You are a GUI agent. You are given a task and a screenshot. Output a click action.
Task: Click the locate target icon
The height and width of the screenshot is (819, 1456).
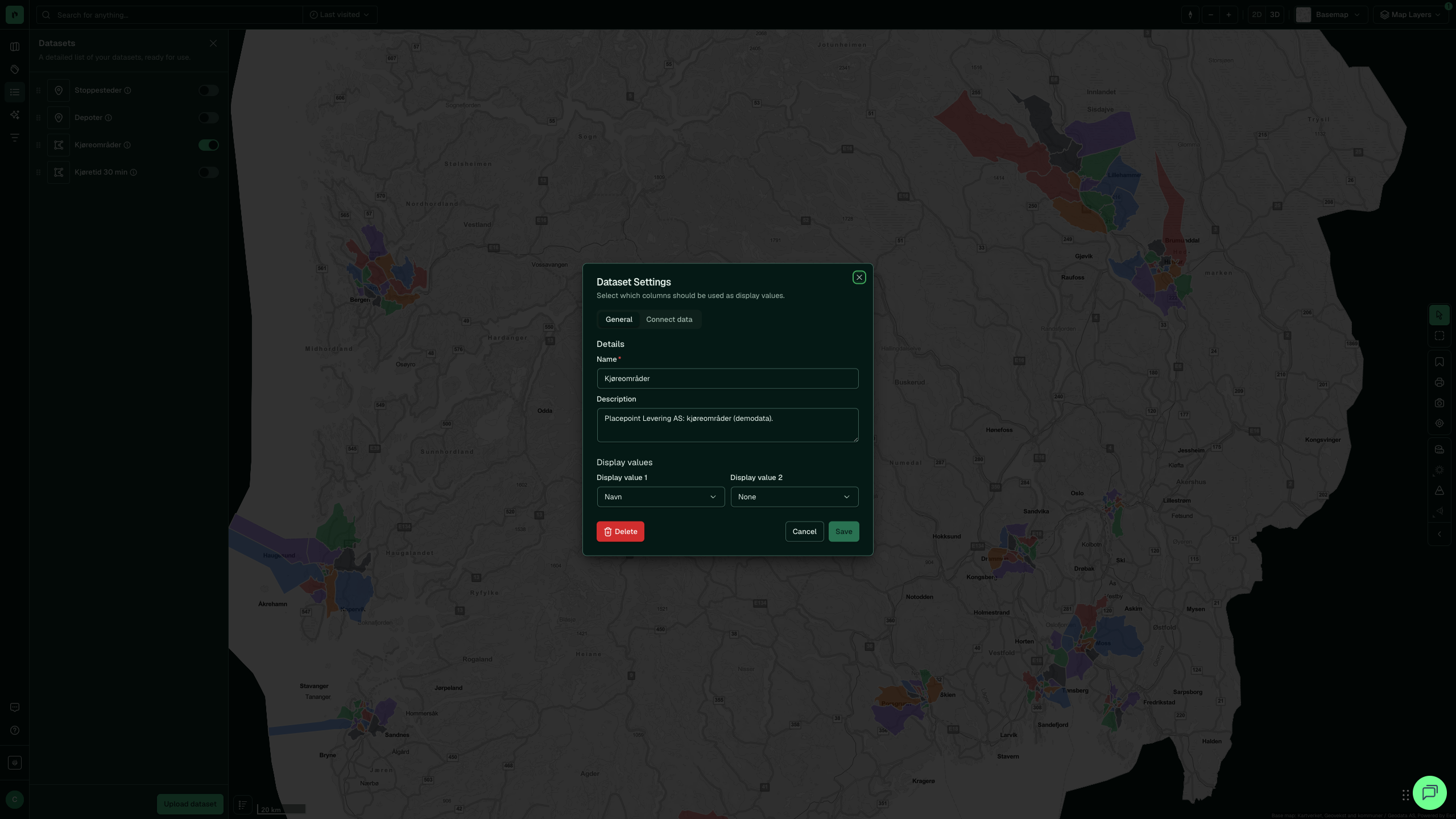[1440, 424]
